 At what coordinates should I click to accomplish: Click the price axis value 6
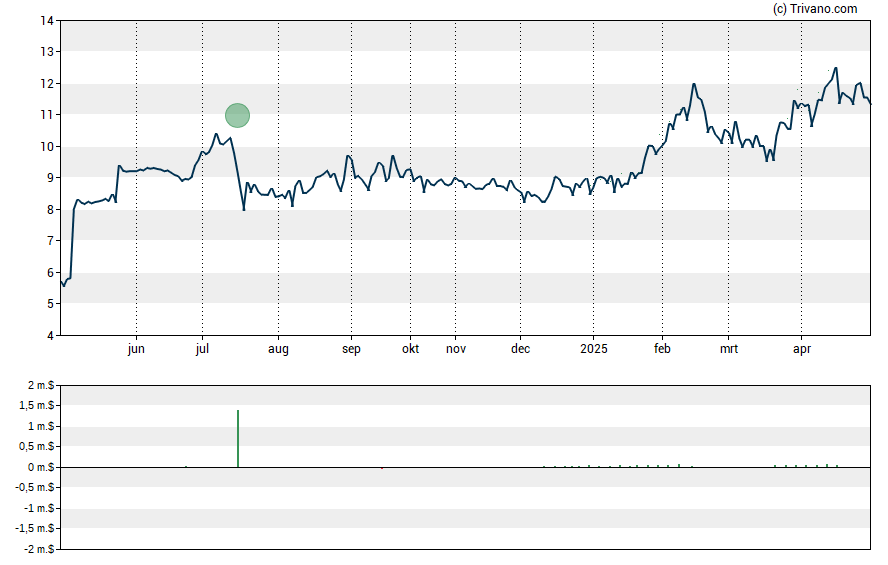[x=50, y=272]
